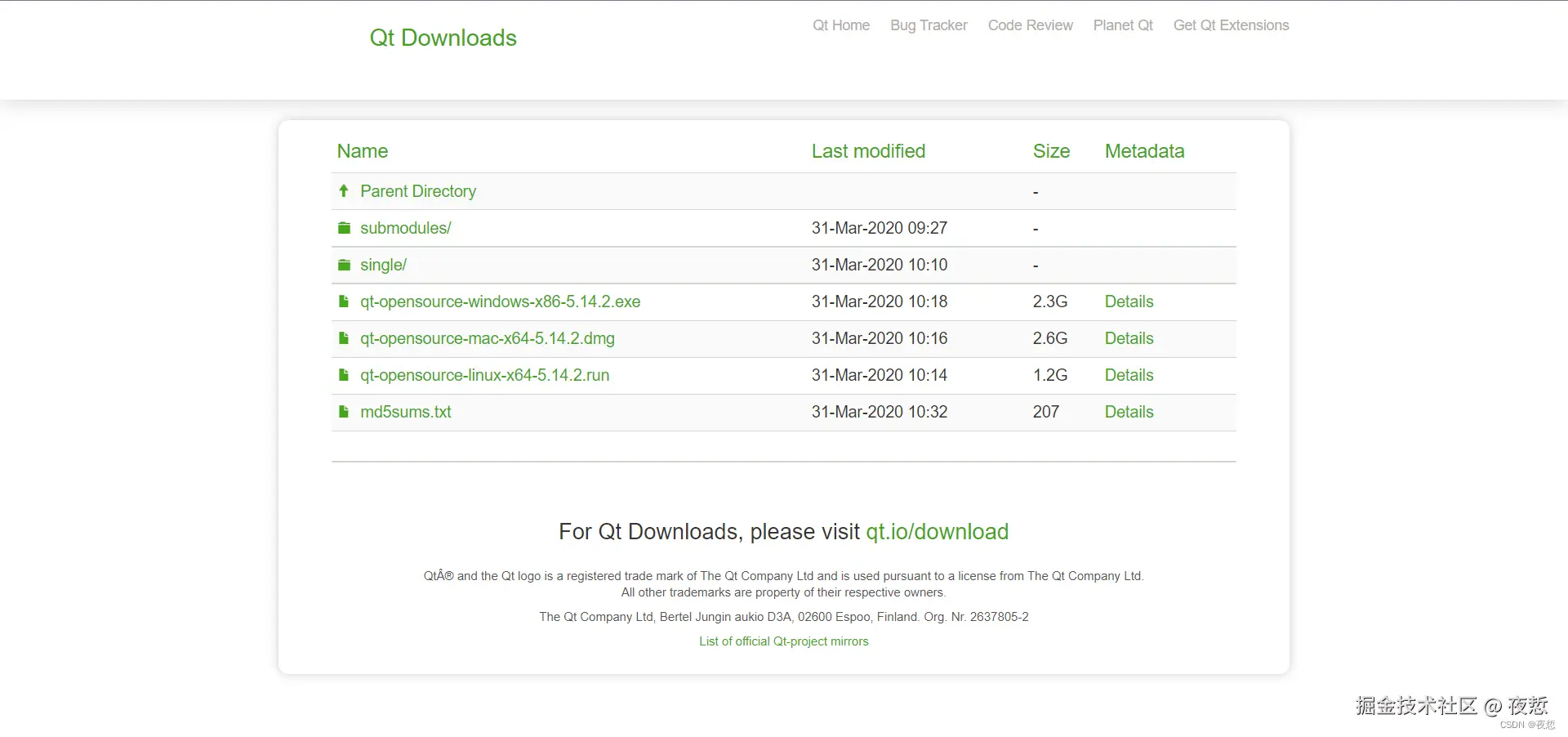Download qt-opensource-linux-x64-5.14.2.run
This screenshot has width=1568, height=737.
point(485,375)
